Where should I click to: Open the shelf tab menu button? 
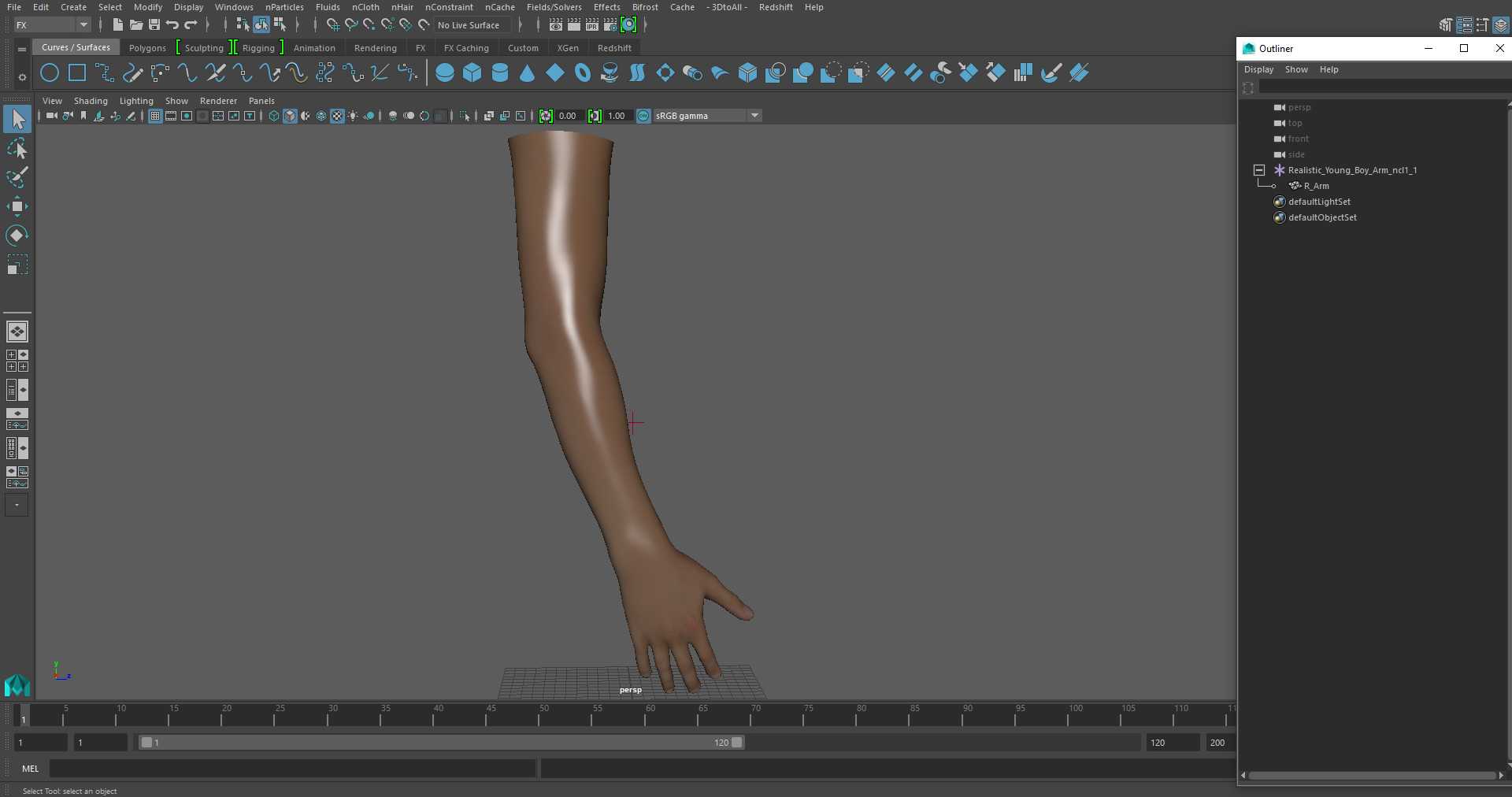[x=22, y=49]
